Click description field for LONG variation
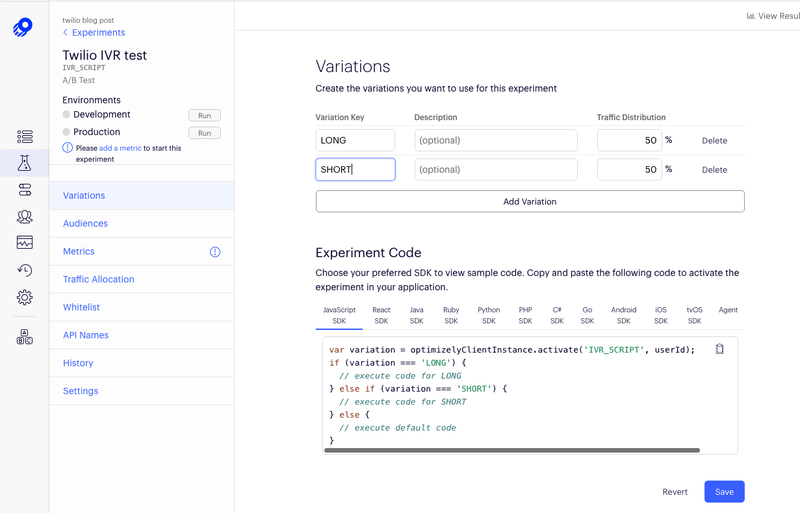 coord(496,140)
